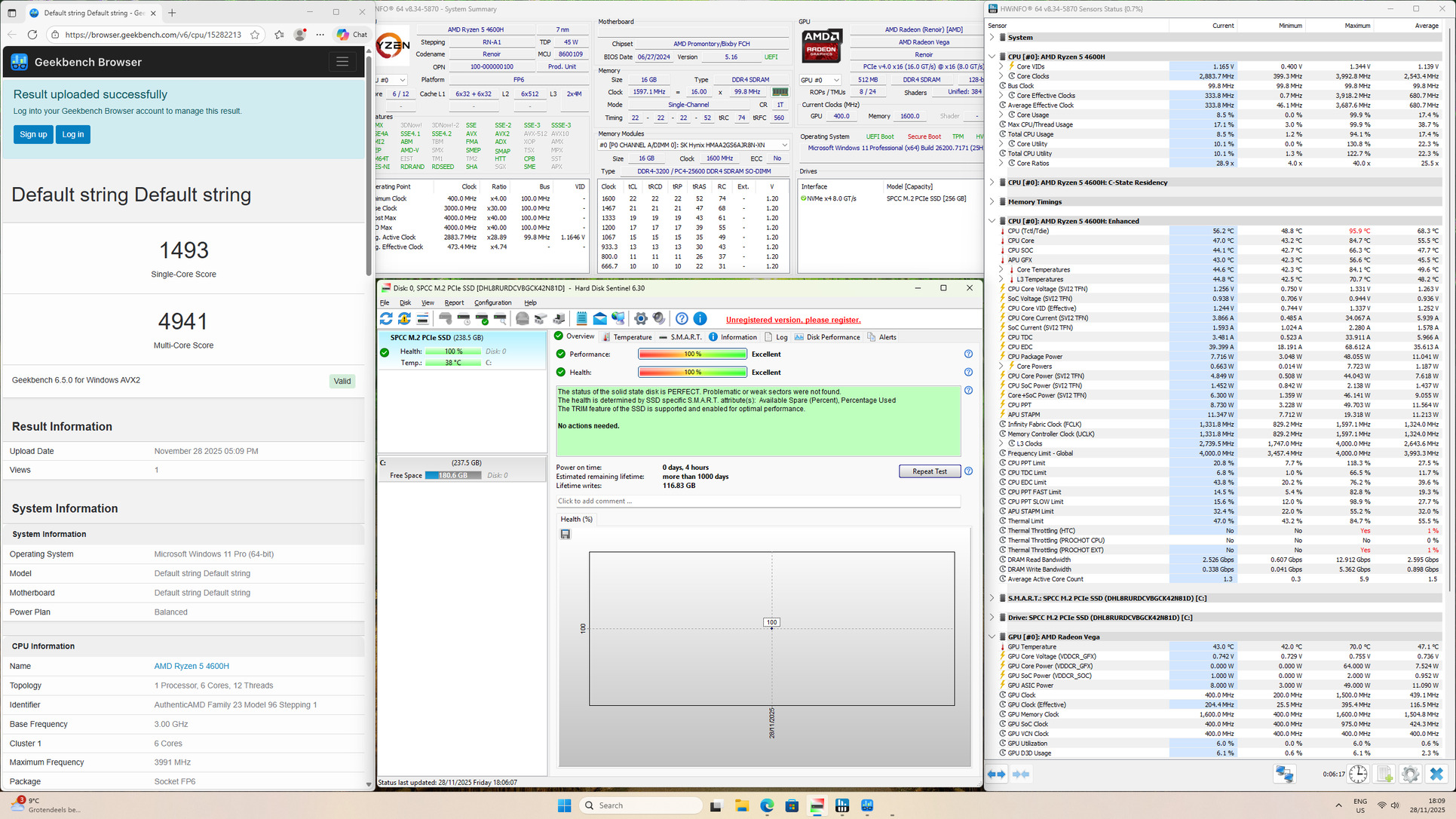This screenshot has width=1456, height=819.
Task: Expand the Memory Timings sensor group
Action: 992,202
